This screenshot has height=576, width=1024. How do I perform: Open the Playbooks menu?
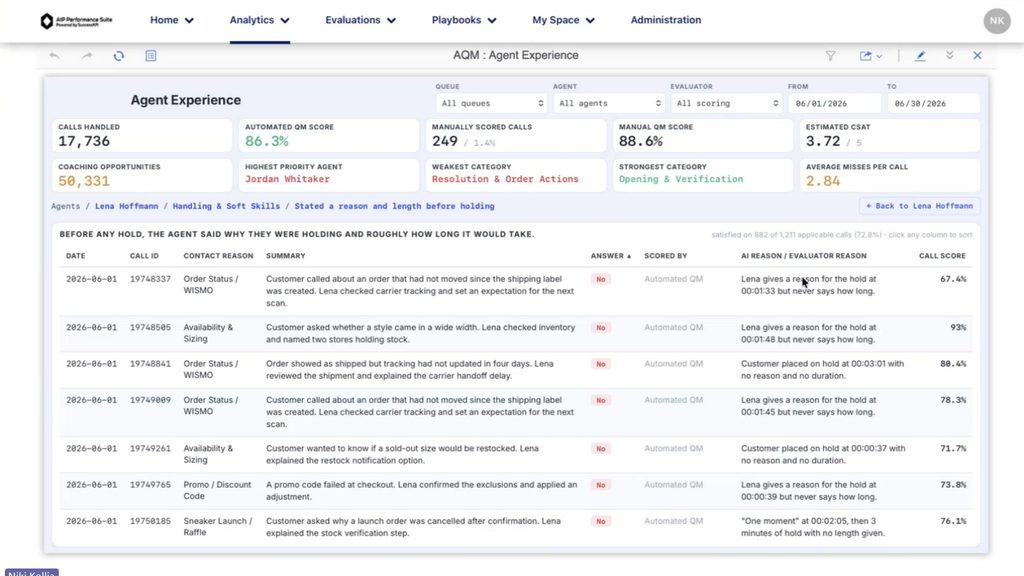pyautogui.click(x=464, y=20)
